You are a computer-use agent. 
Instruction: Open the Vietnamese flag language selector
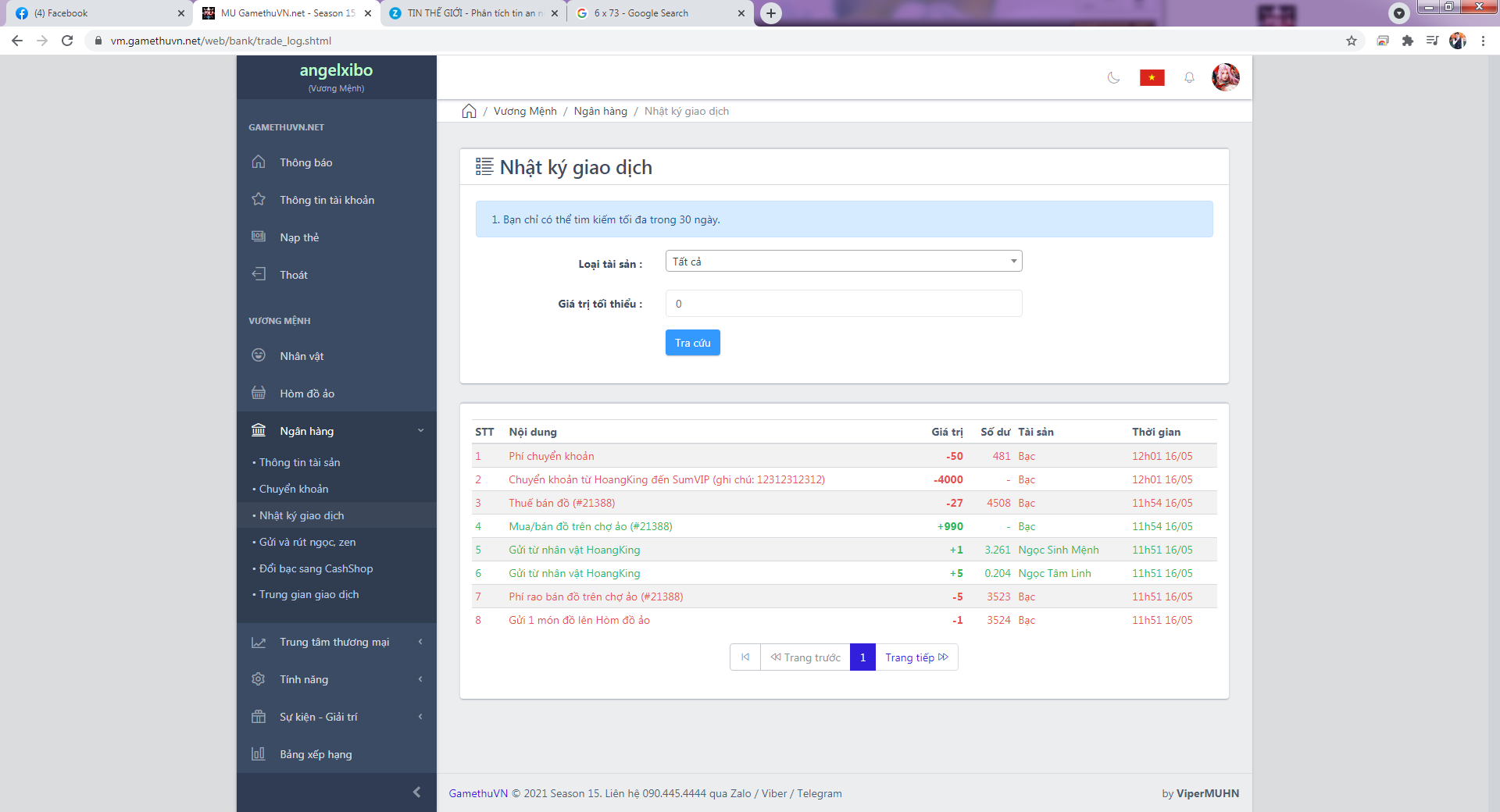click(x=1152, y=77)
